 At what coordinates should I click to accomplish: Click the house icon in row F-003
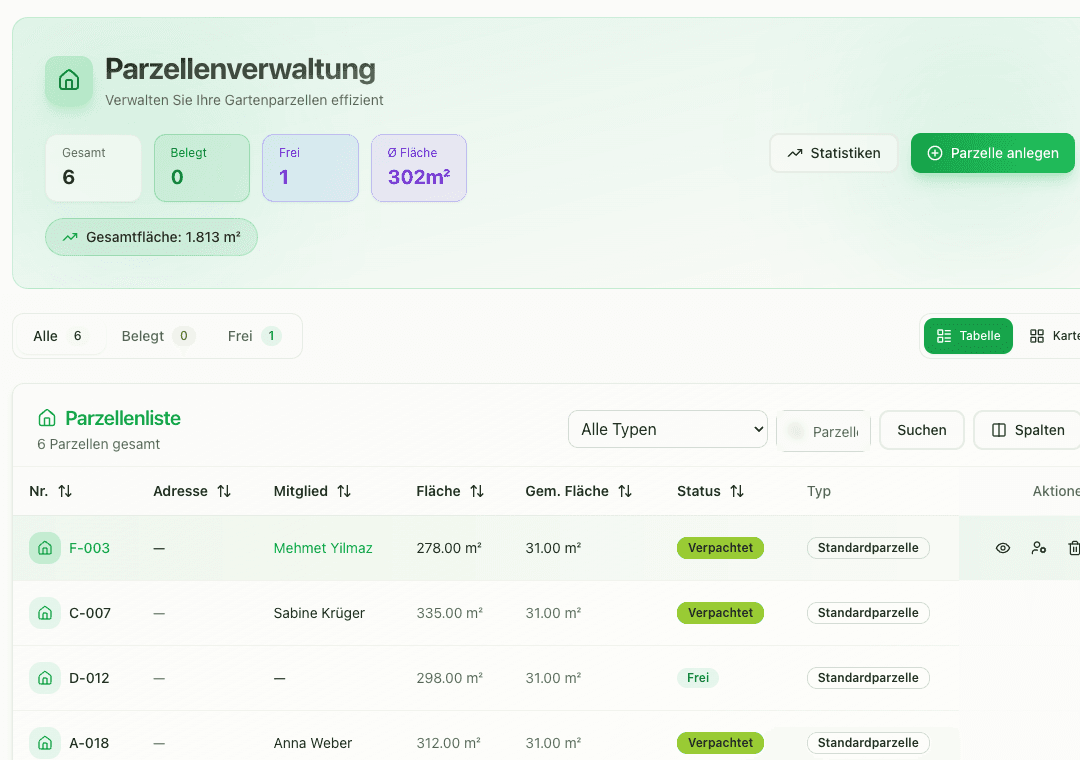click(x=45, y=548)
